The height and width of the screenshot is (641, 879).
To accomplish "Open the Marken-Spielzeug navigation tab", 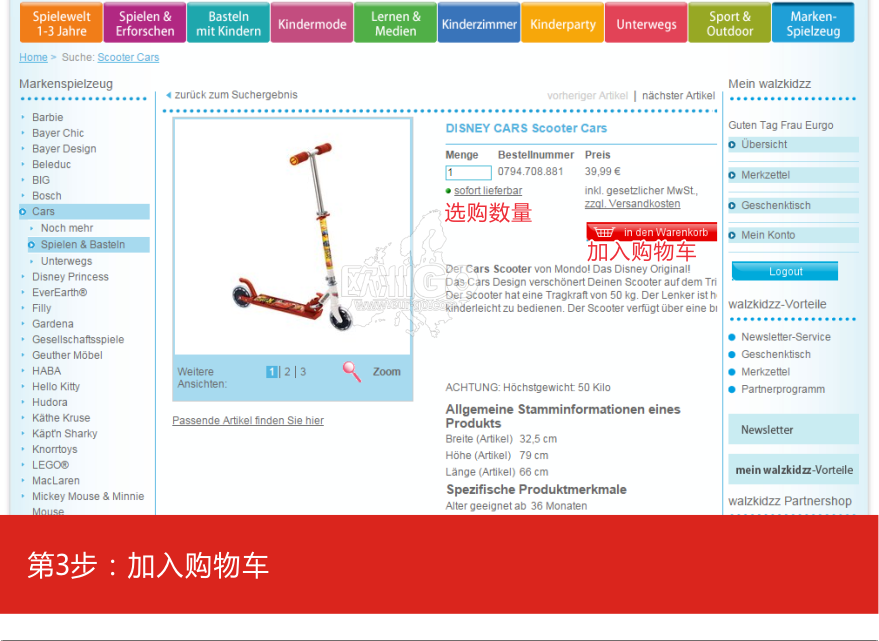I will pos(813,24).
